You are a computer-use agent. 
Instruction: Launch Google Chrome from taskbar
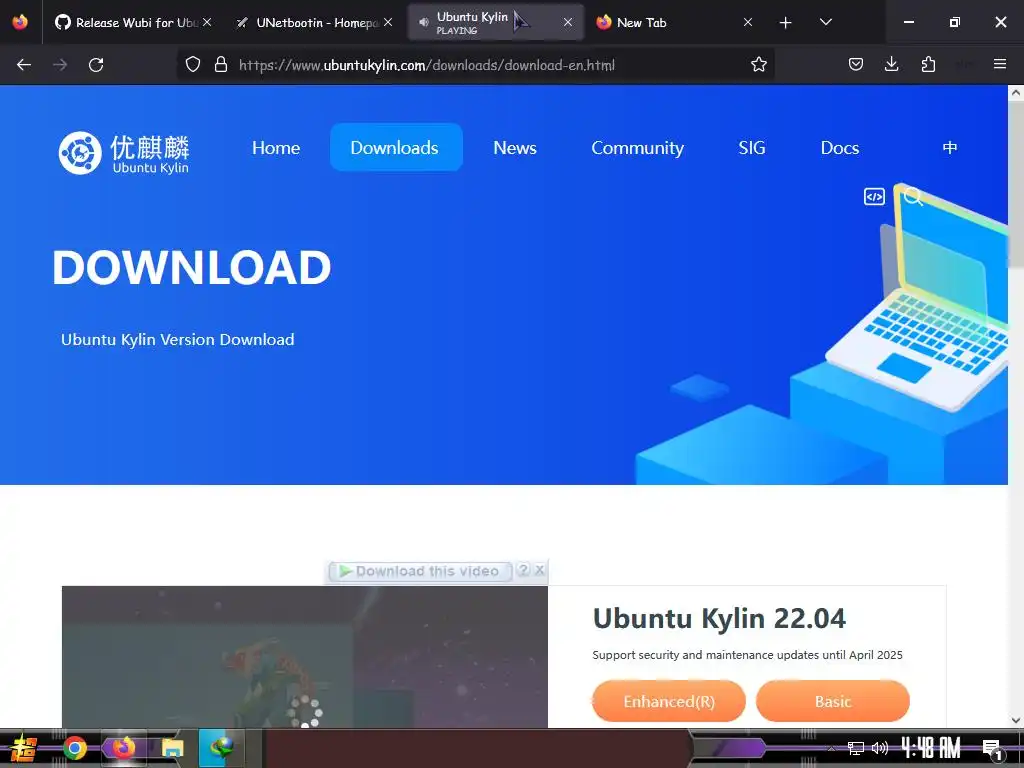click(74, 748)
